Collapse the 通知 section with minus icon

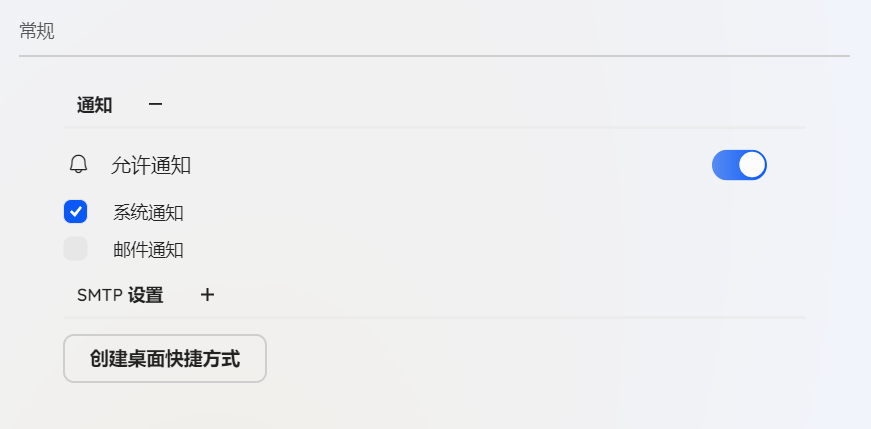tap(155, 104)
